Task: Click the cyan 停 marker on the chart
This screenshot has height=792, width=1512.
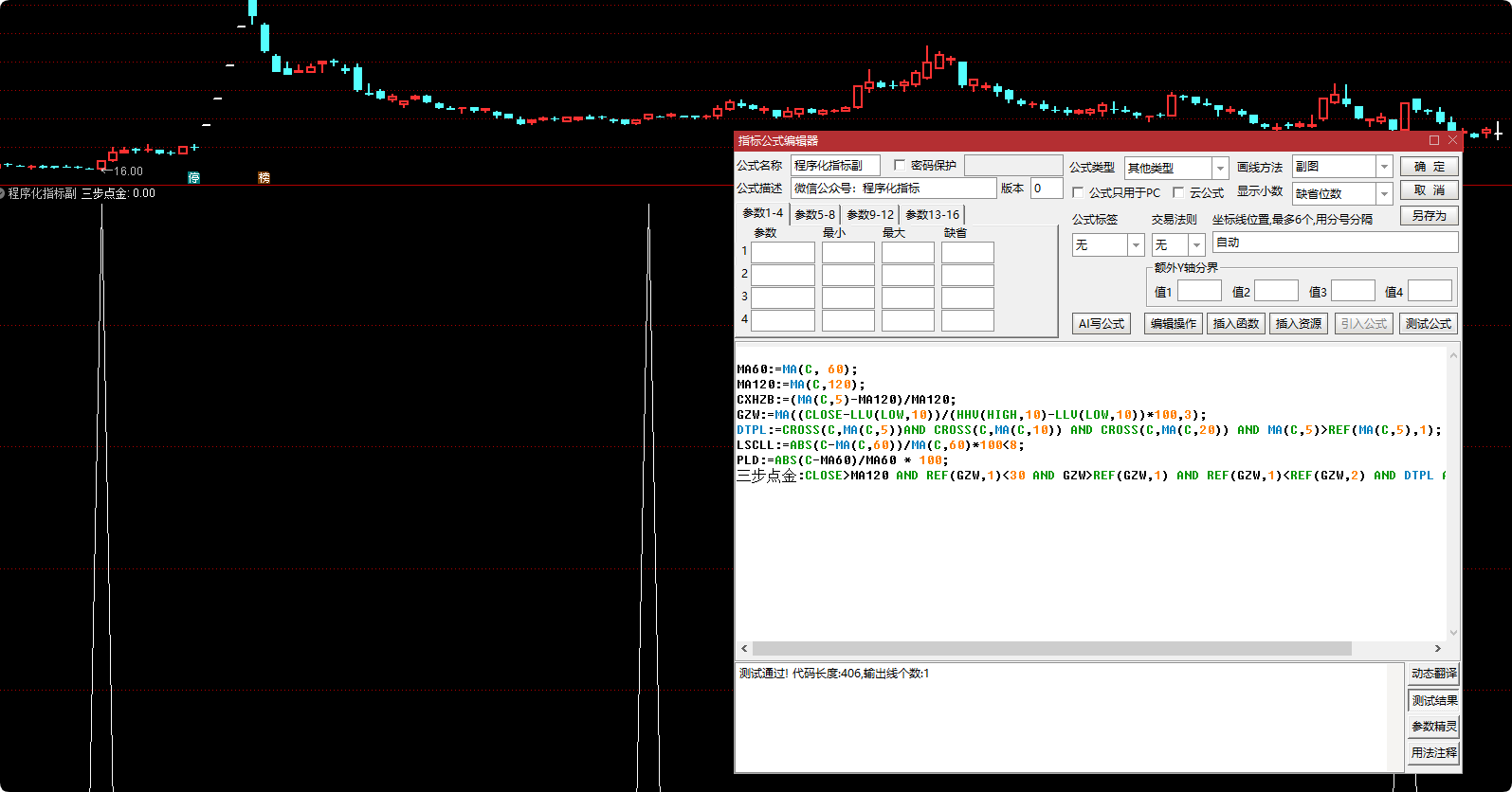Action: (x=194, y=177)
